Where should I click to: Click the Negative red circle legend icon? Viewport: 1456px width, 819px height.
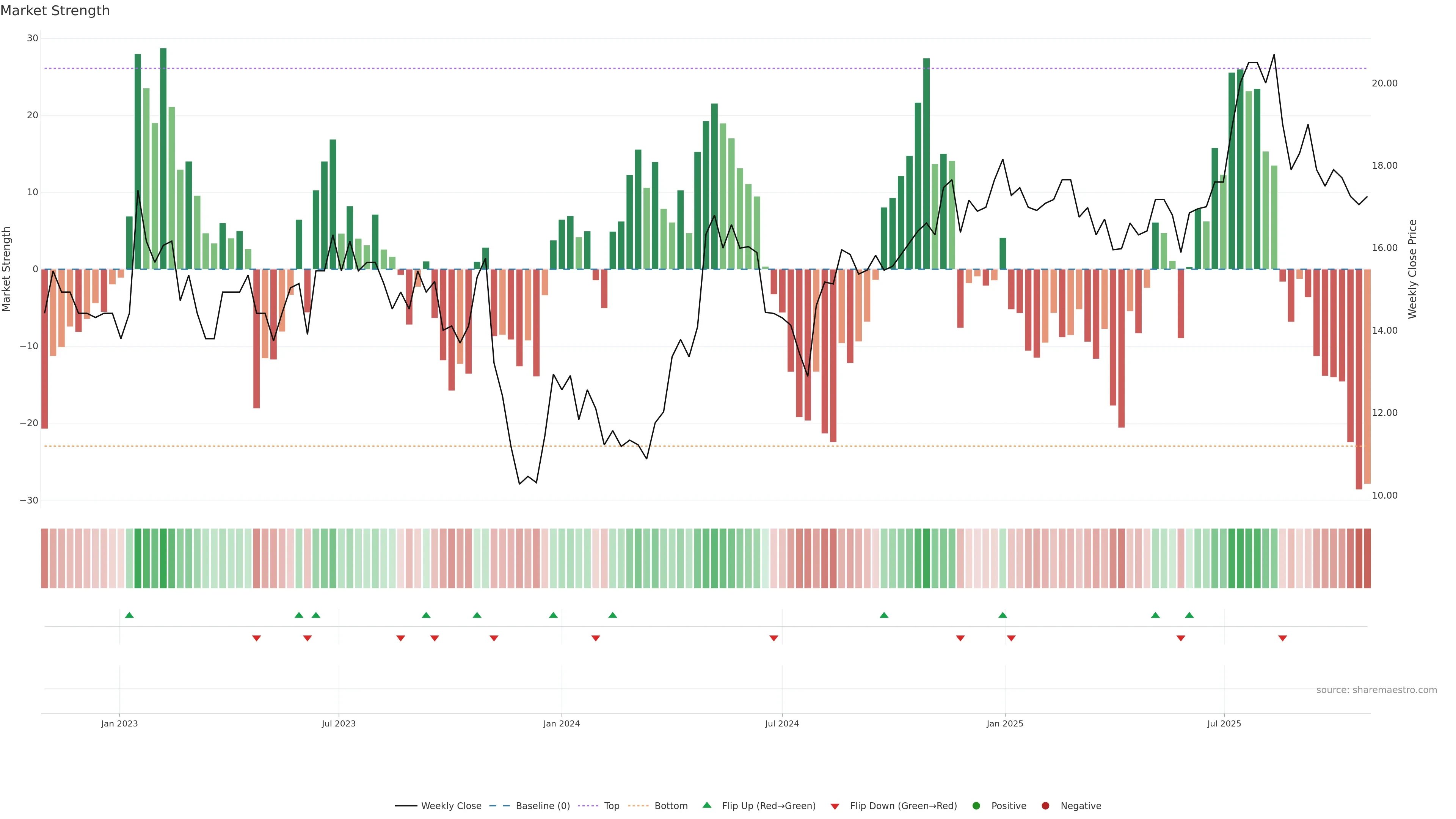pyautogui.click(x=1045, y=806)
